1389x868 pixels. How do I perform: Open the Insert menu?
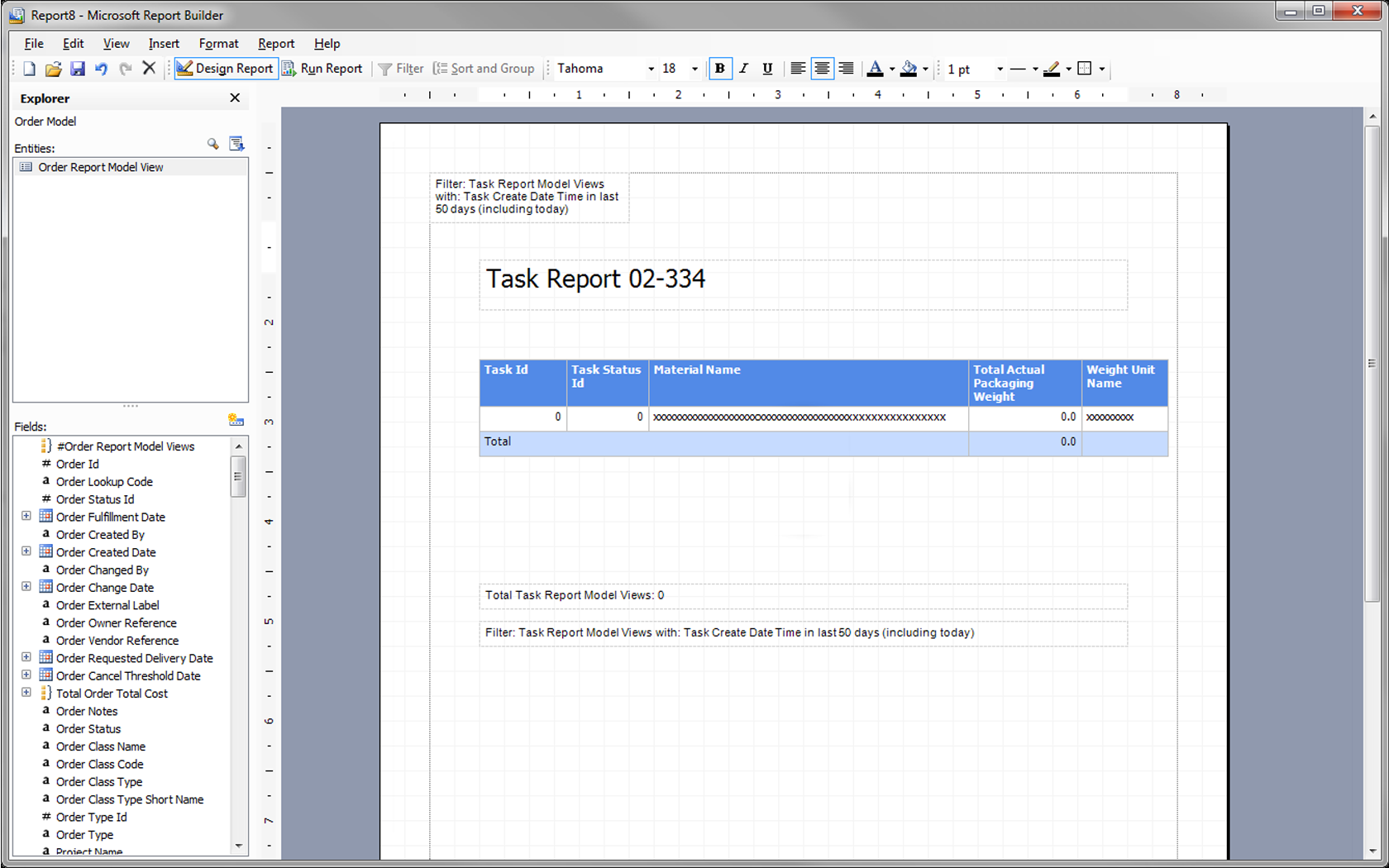click(x=163, y=43)
